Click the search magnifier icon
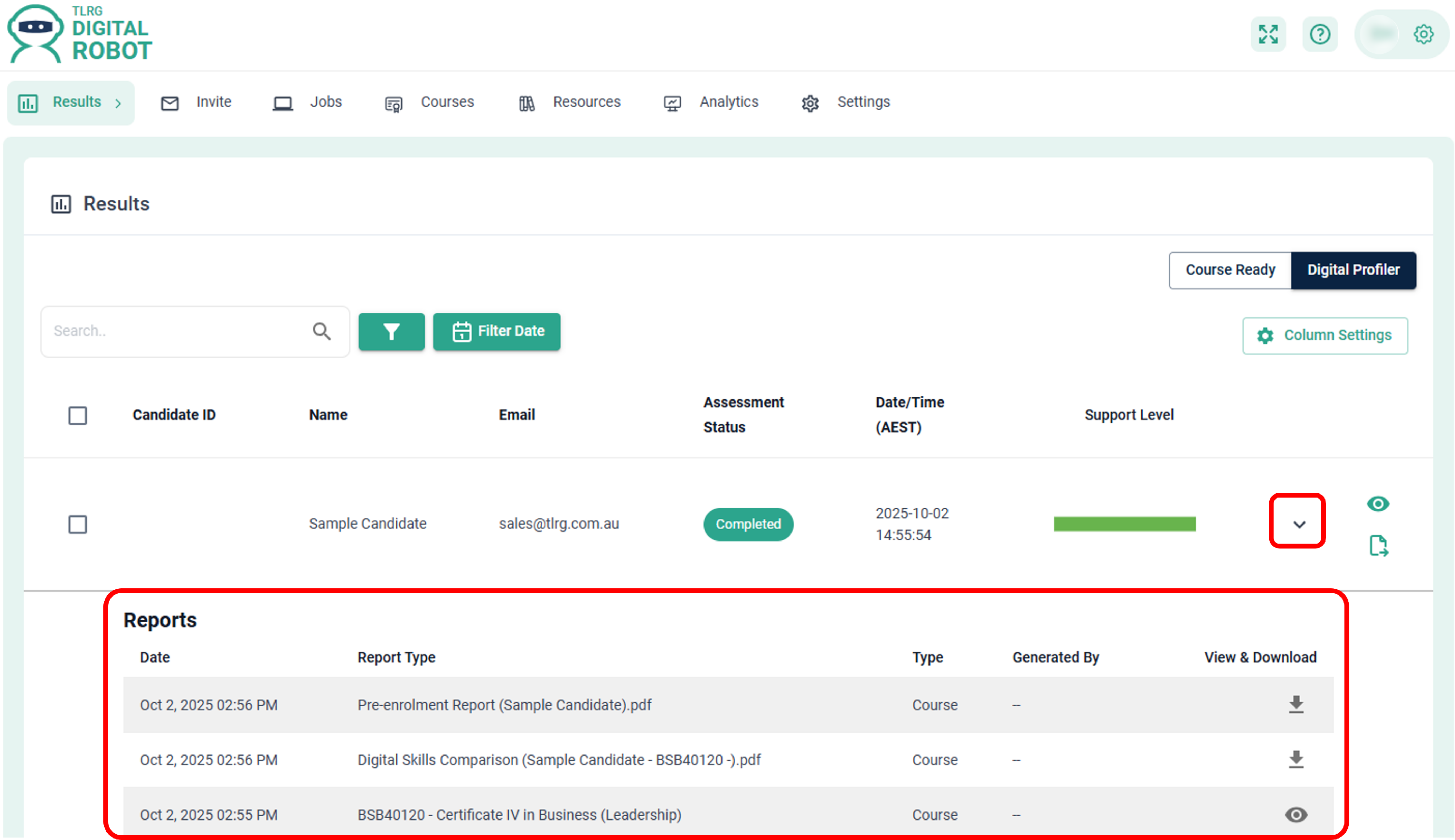Screen dimensions: 1455x840 (x=322, y=331)
